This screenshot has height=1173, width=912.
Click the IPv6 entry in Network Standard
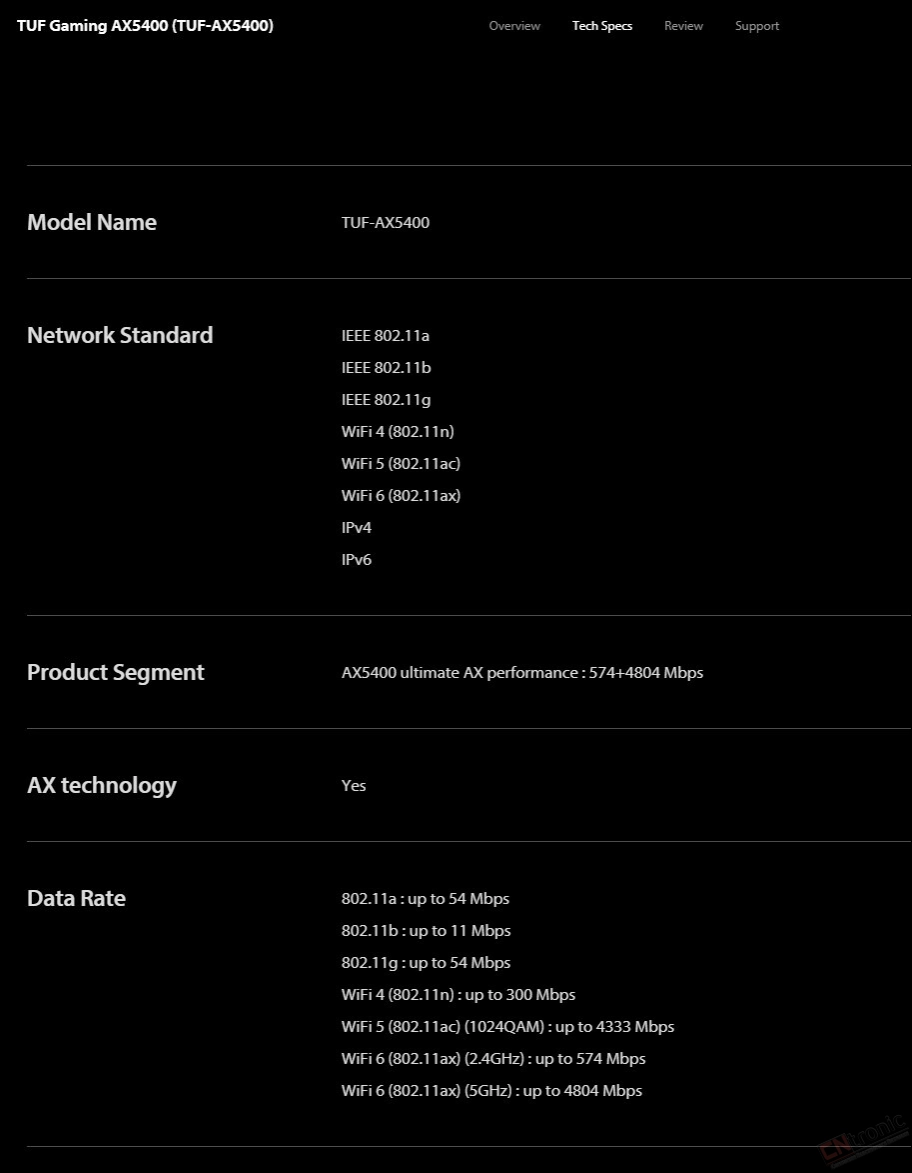coord(356,560)
